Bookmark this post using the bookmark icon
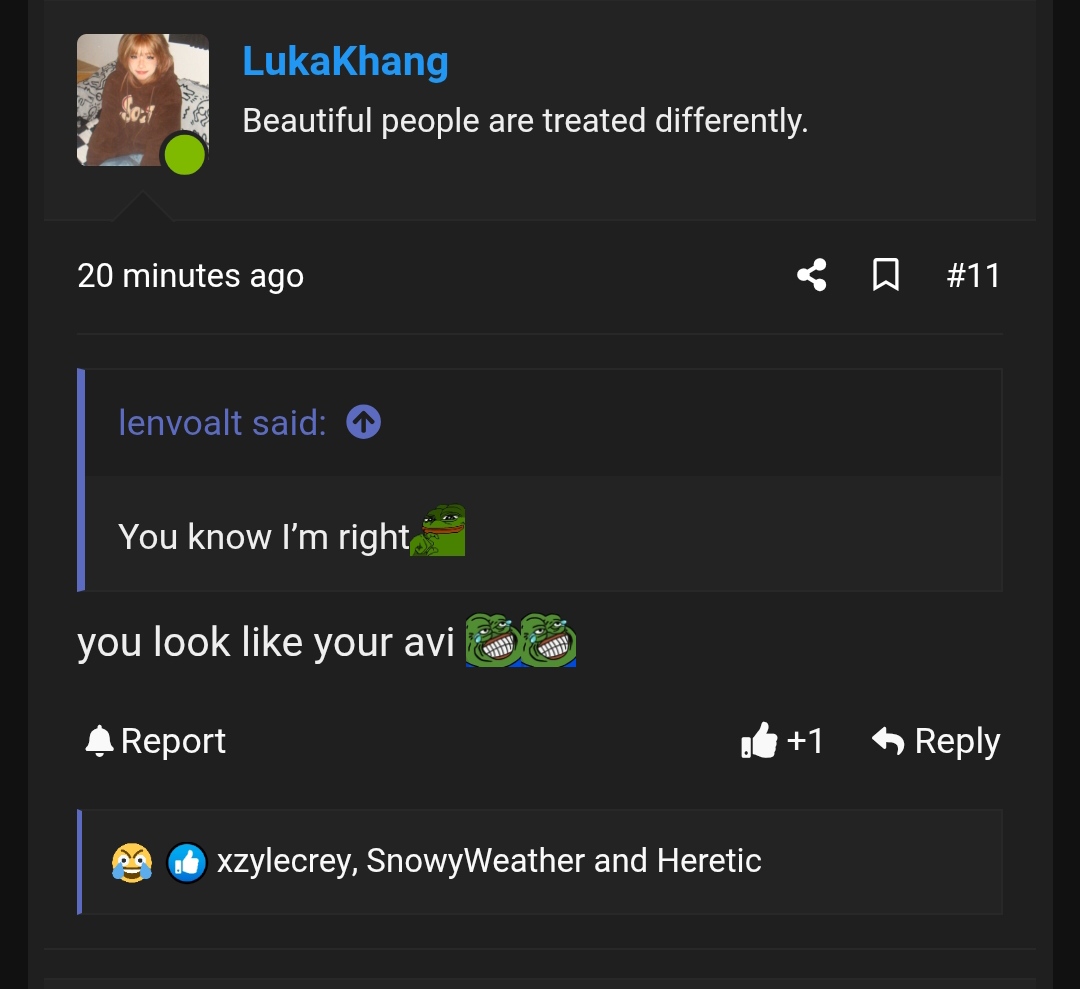Image resolution: width=1080 pixels, height=989 pixels. point(885,275)
